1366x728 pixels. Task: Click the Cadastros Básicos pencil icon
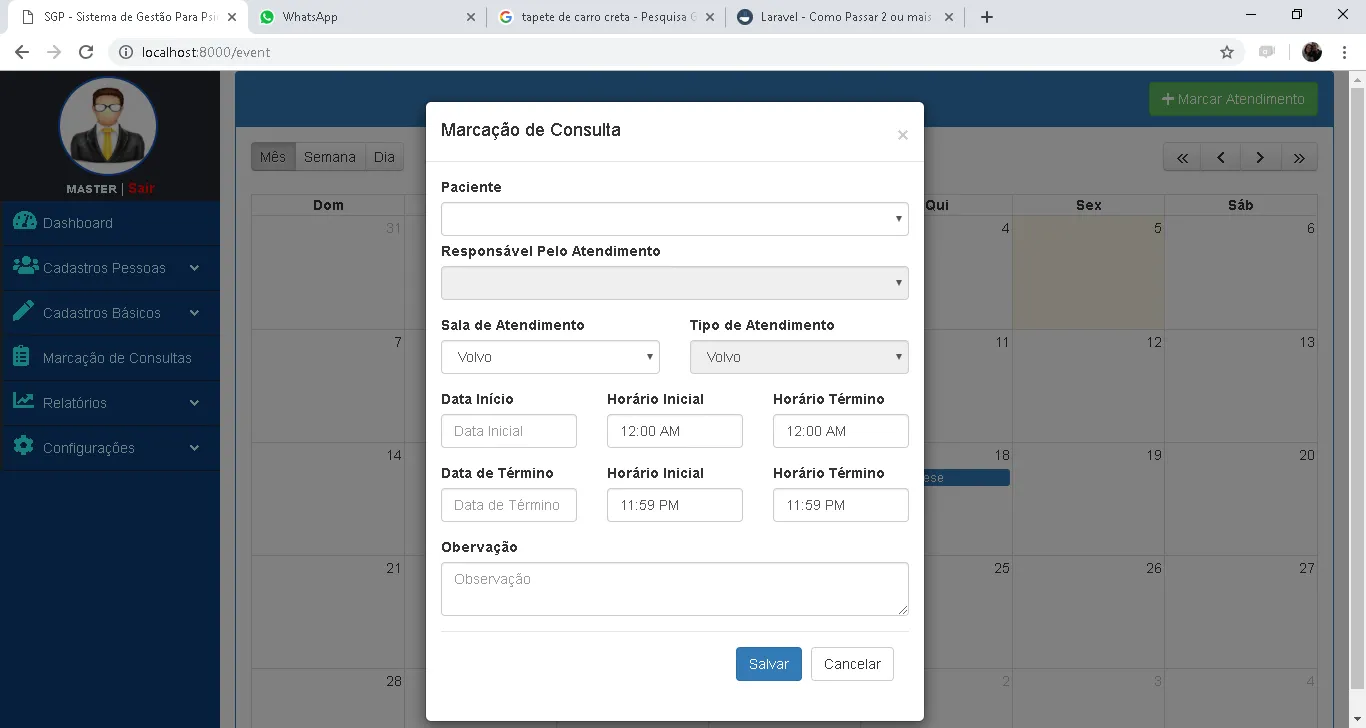[x=24, y=311]
